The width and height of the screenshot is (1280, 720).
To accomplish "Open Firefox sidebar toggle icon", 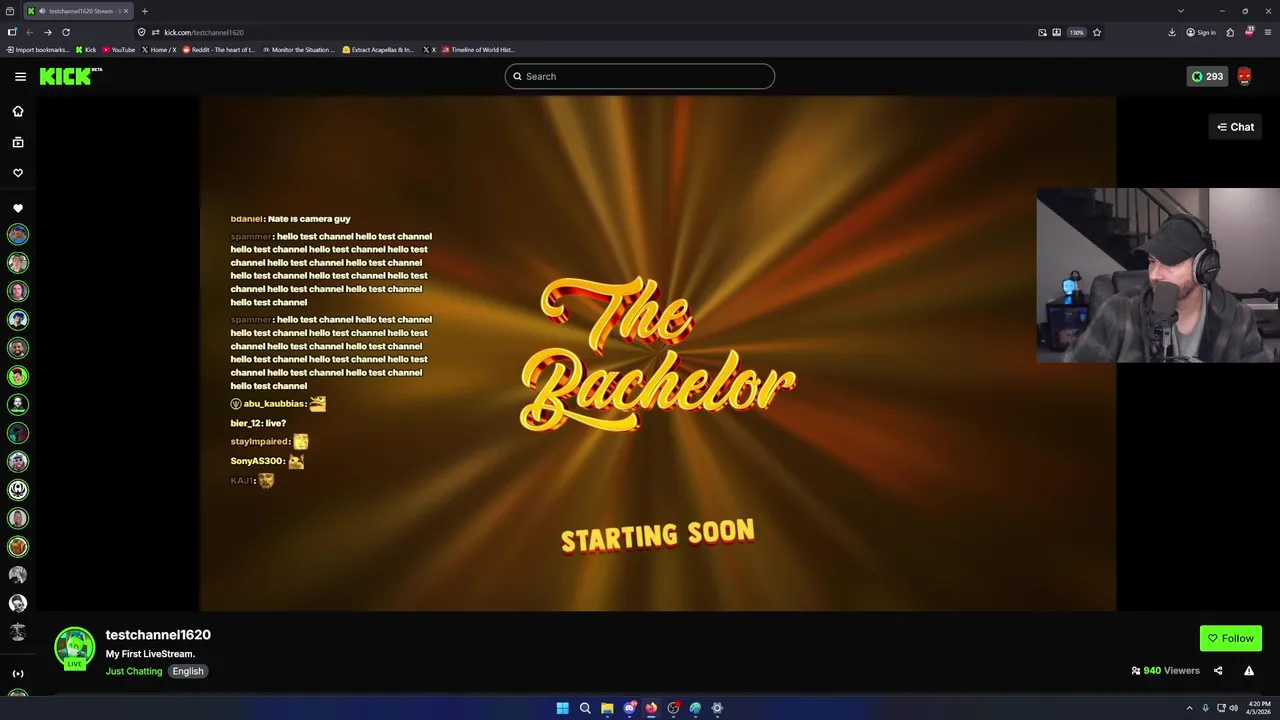I will click(x=12, y=32).
